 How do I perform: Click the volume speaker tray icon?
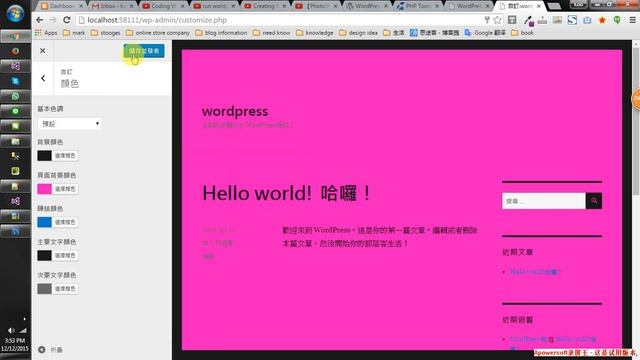(x=11, y=330)
